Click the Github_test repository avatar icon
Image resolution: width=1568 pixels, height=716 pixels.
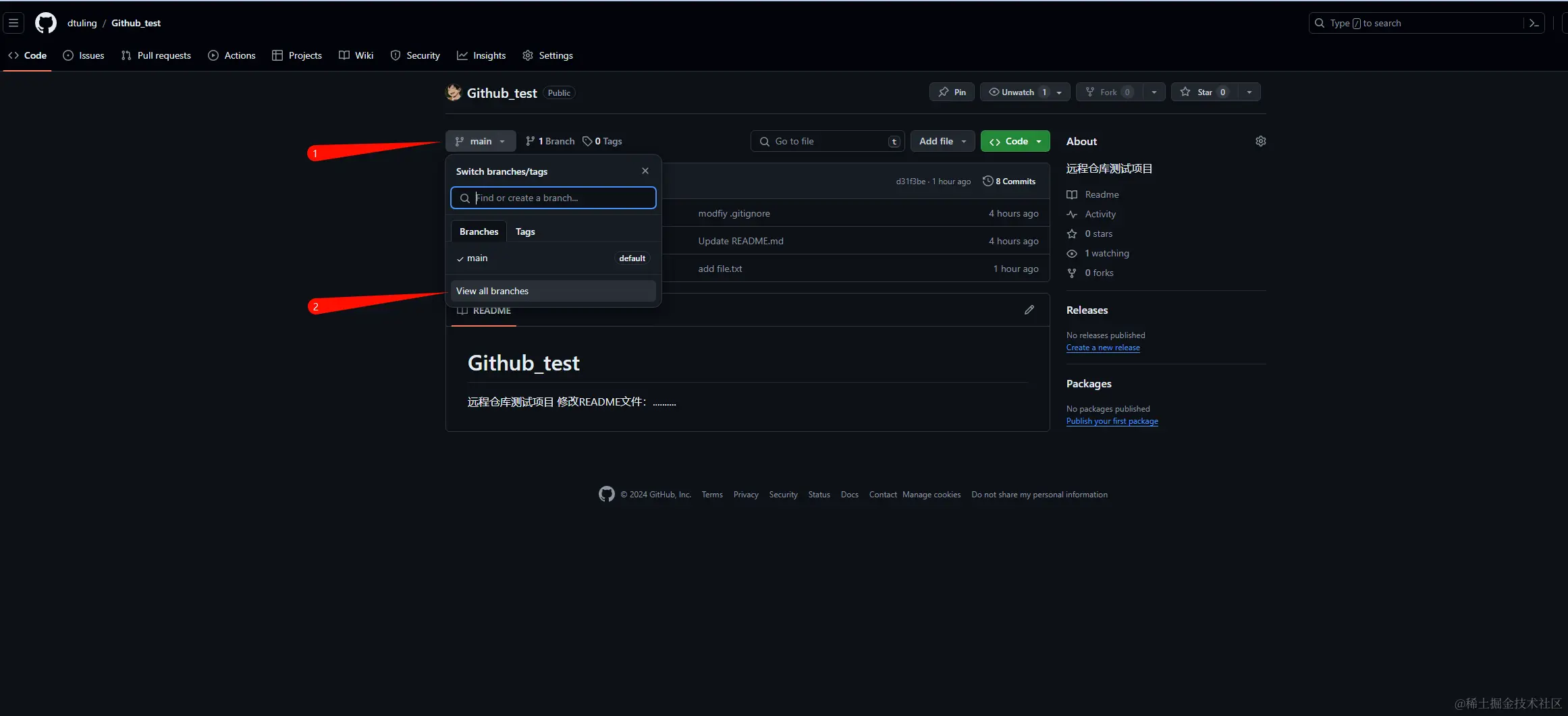pyautogui.click(x=454, y=92)
